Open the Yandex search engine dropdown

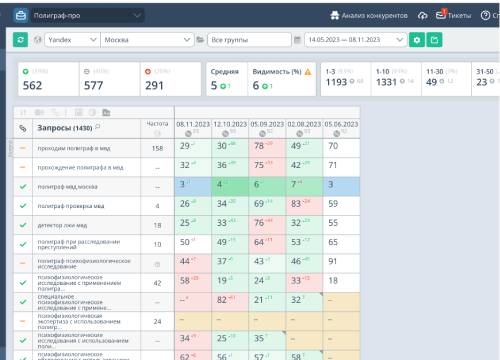(x=72, y=40)
